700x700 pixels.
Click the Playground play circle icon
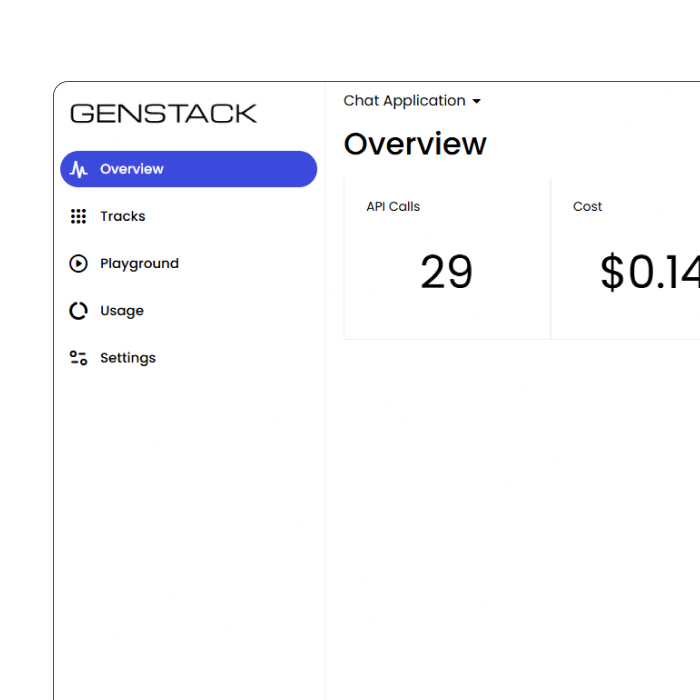coord(78,264)
